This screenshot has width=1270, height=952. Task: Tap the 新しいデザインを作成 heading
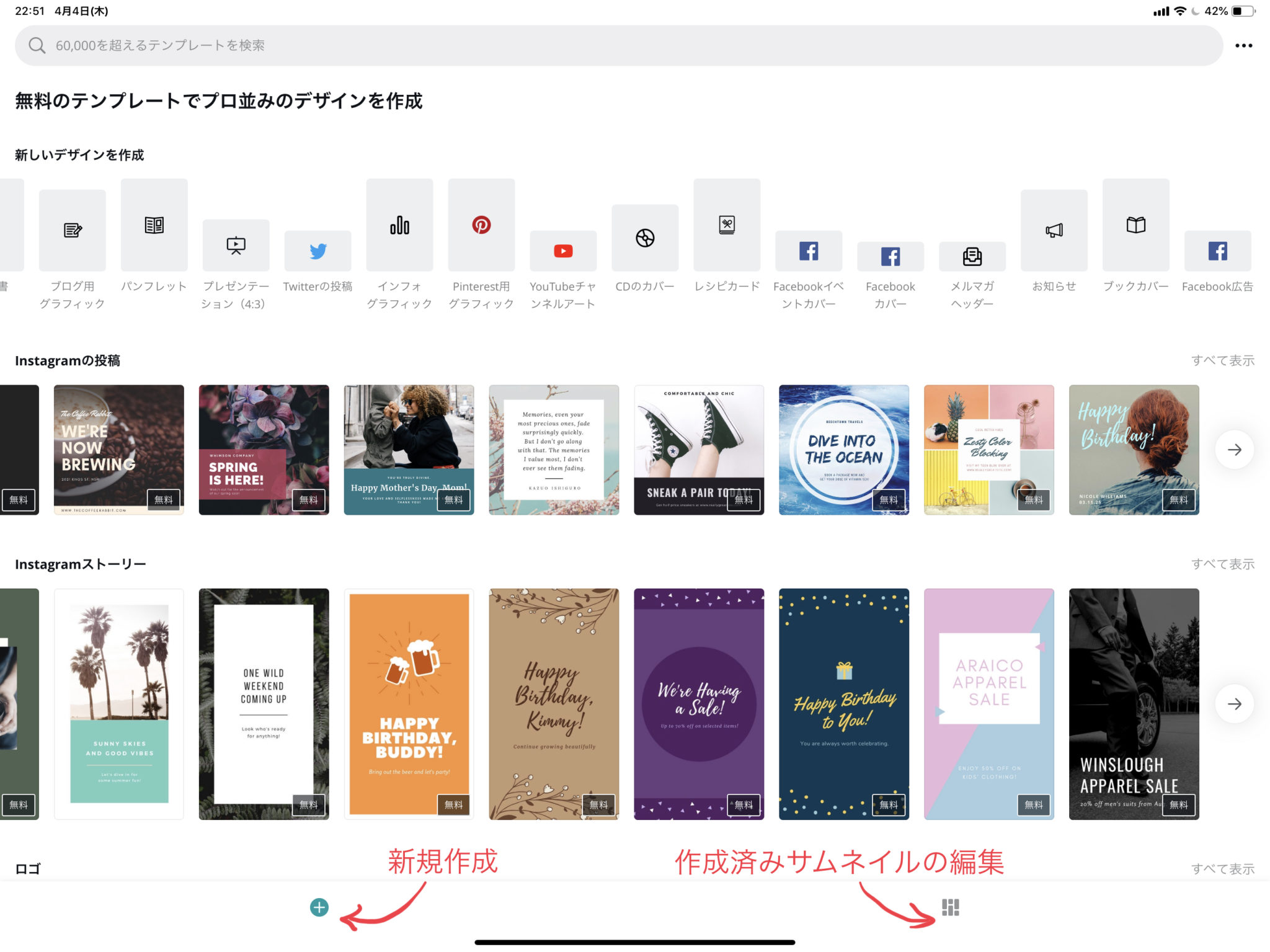point(79,155)
